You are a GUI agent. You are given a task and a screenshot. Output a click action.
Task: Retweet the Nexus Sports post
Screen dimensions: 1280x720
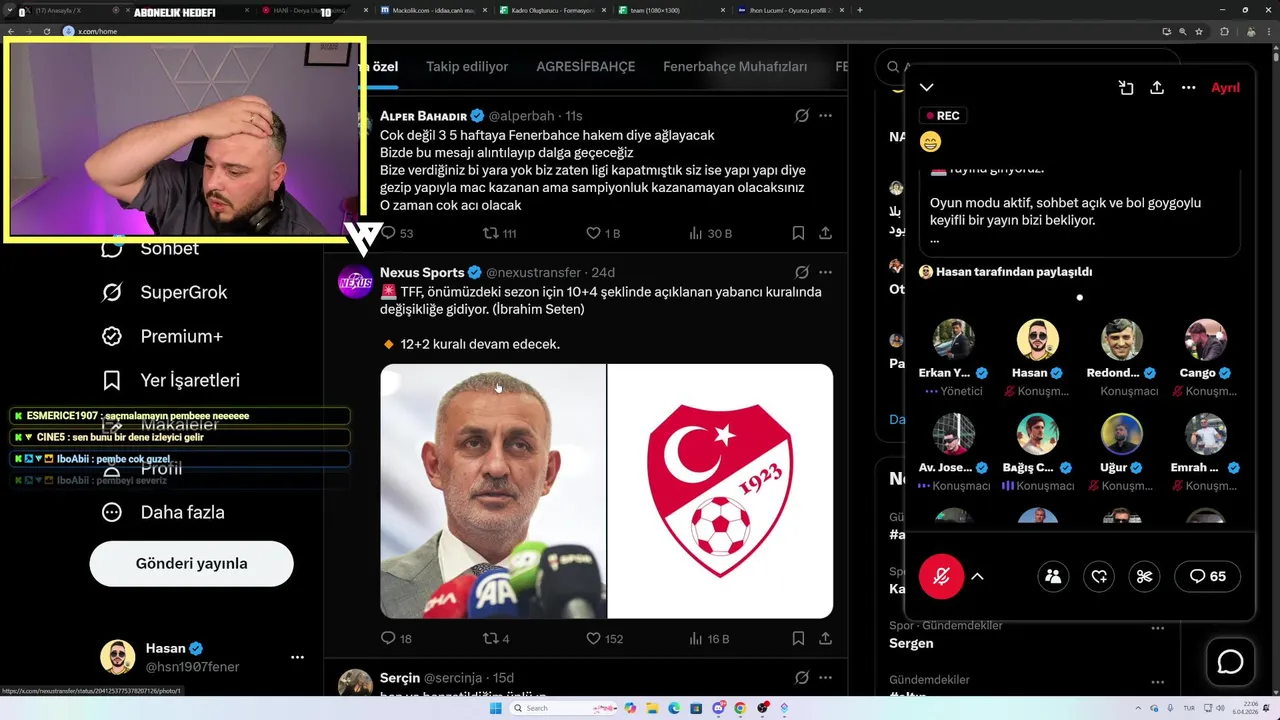491,638
